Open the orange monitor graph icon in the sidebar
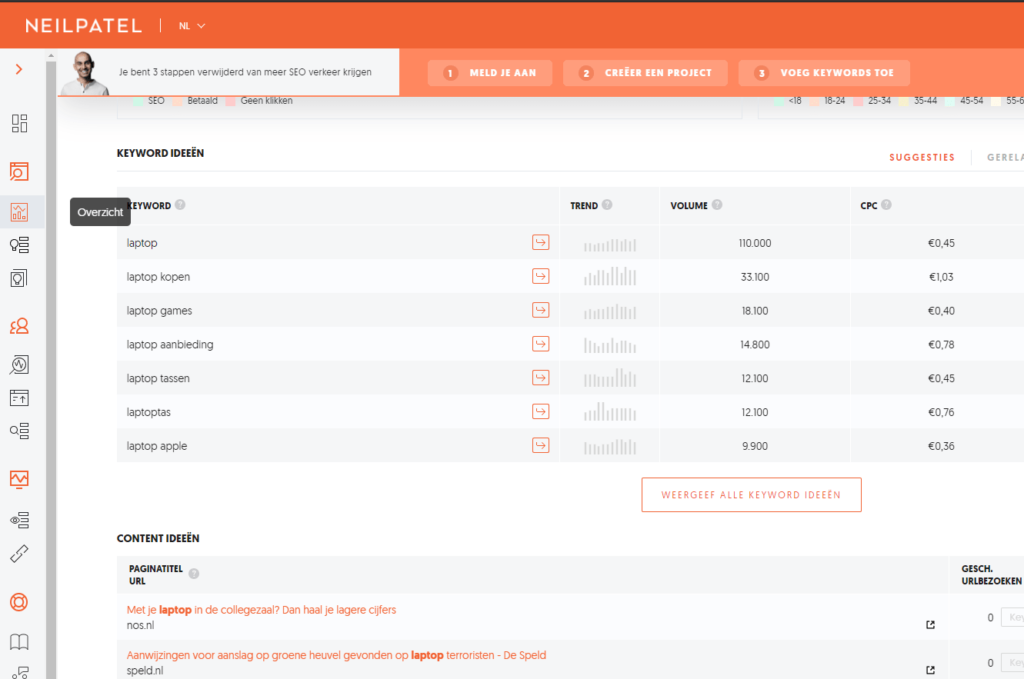The width and height of the screenshot is (1024, 679). click(x=20, y=479)
